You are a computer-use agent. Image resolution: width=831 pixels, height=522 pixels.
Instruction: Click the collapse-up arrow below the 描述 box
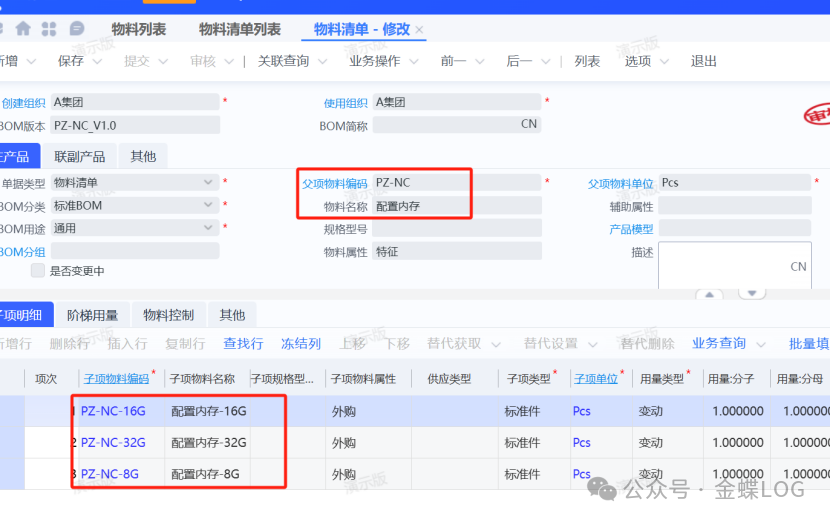708,293
